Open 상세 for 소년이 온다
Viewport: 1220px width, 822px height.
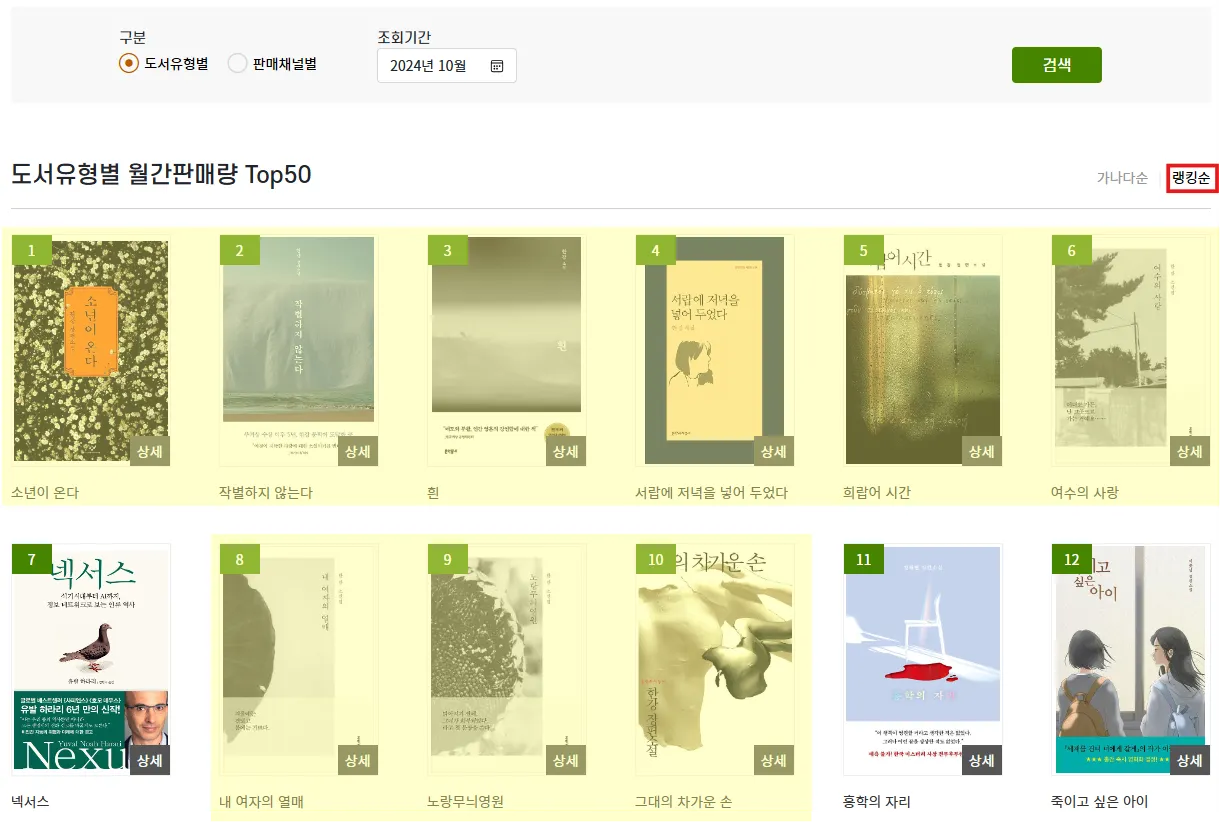150,451
